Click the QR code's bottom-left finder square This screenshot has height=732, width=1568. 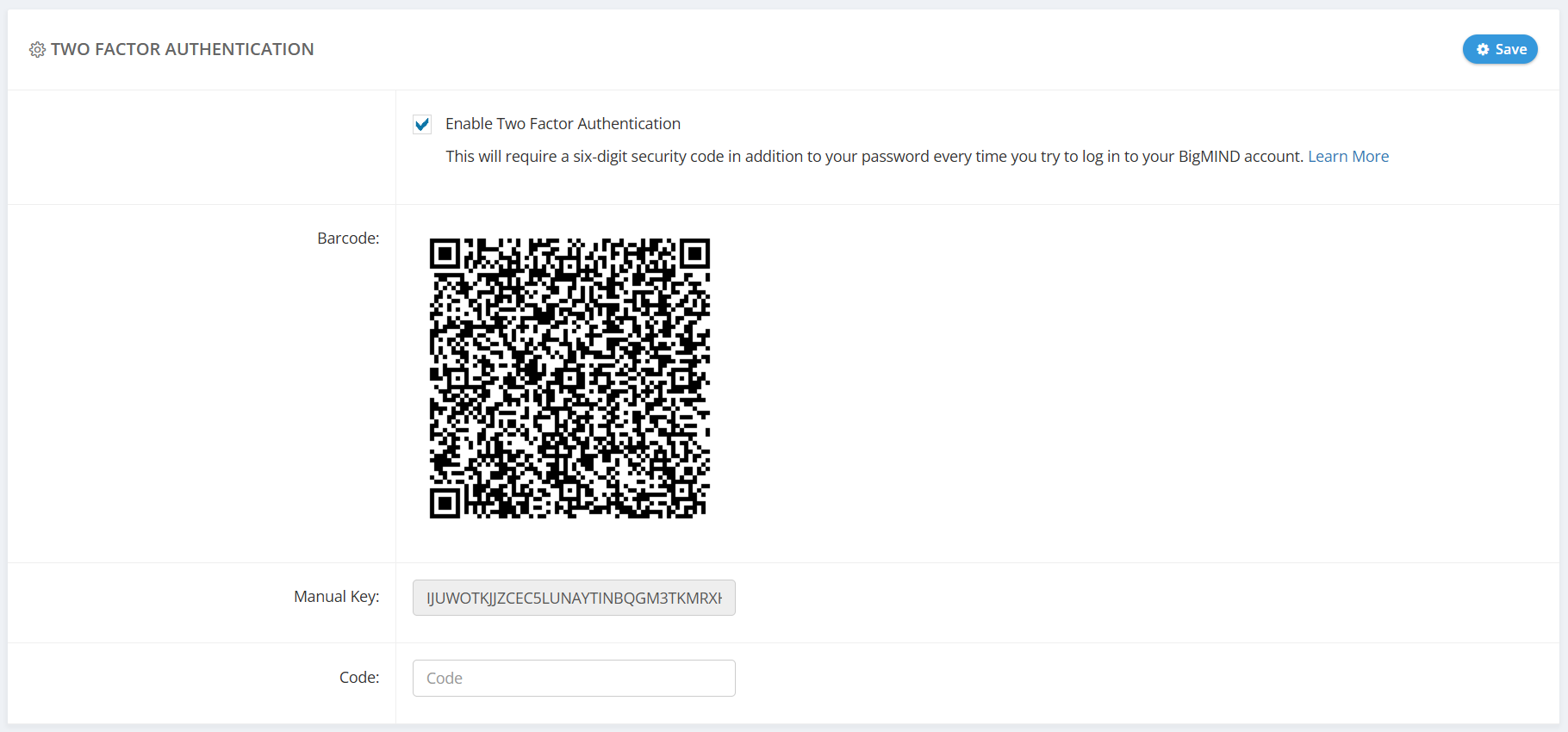pos(445,503)
